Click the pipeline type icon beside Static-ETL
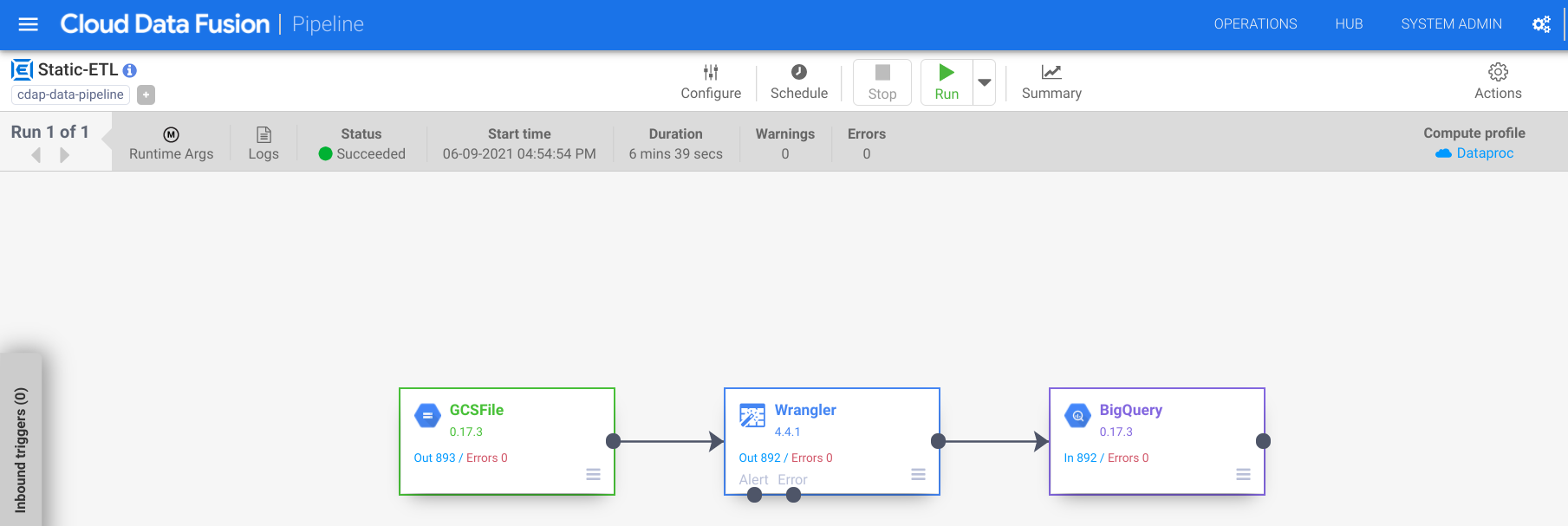The image size is (1568, 526). [22, 69]
